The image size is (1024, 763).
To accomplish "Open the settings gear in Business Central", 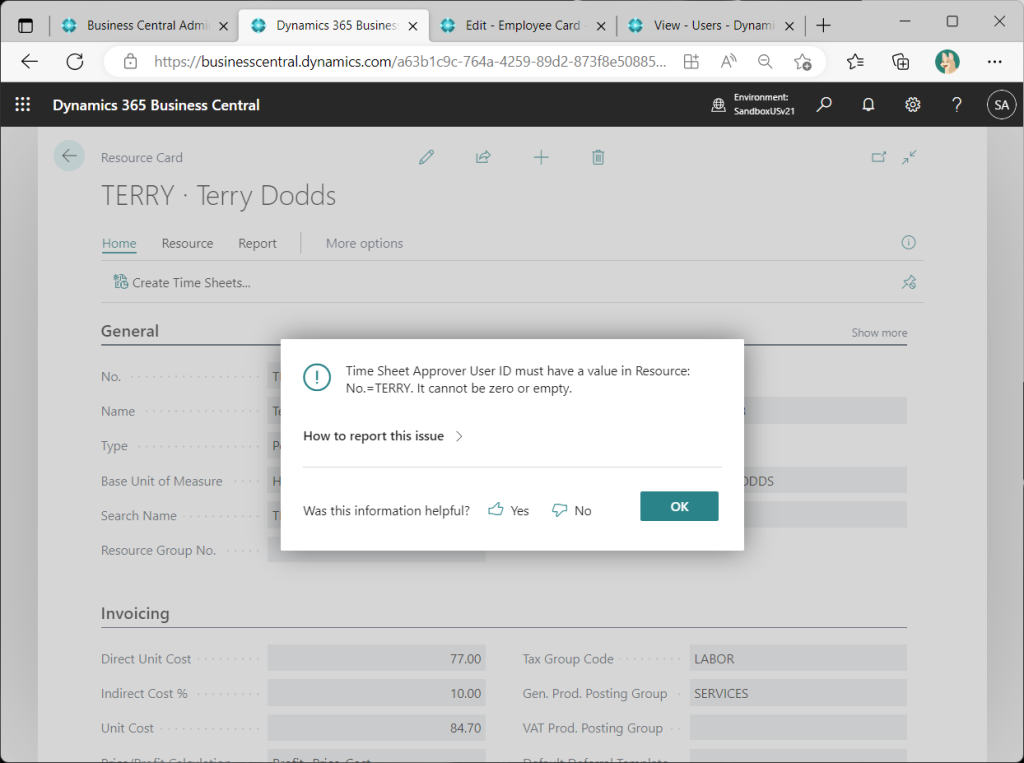I will pyautogui.click(x=912, y=105).
